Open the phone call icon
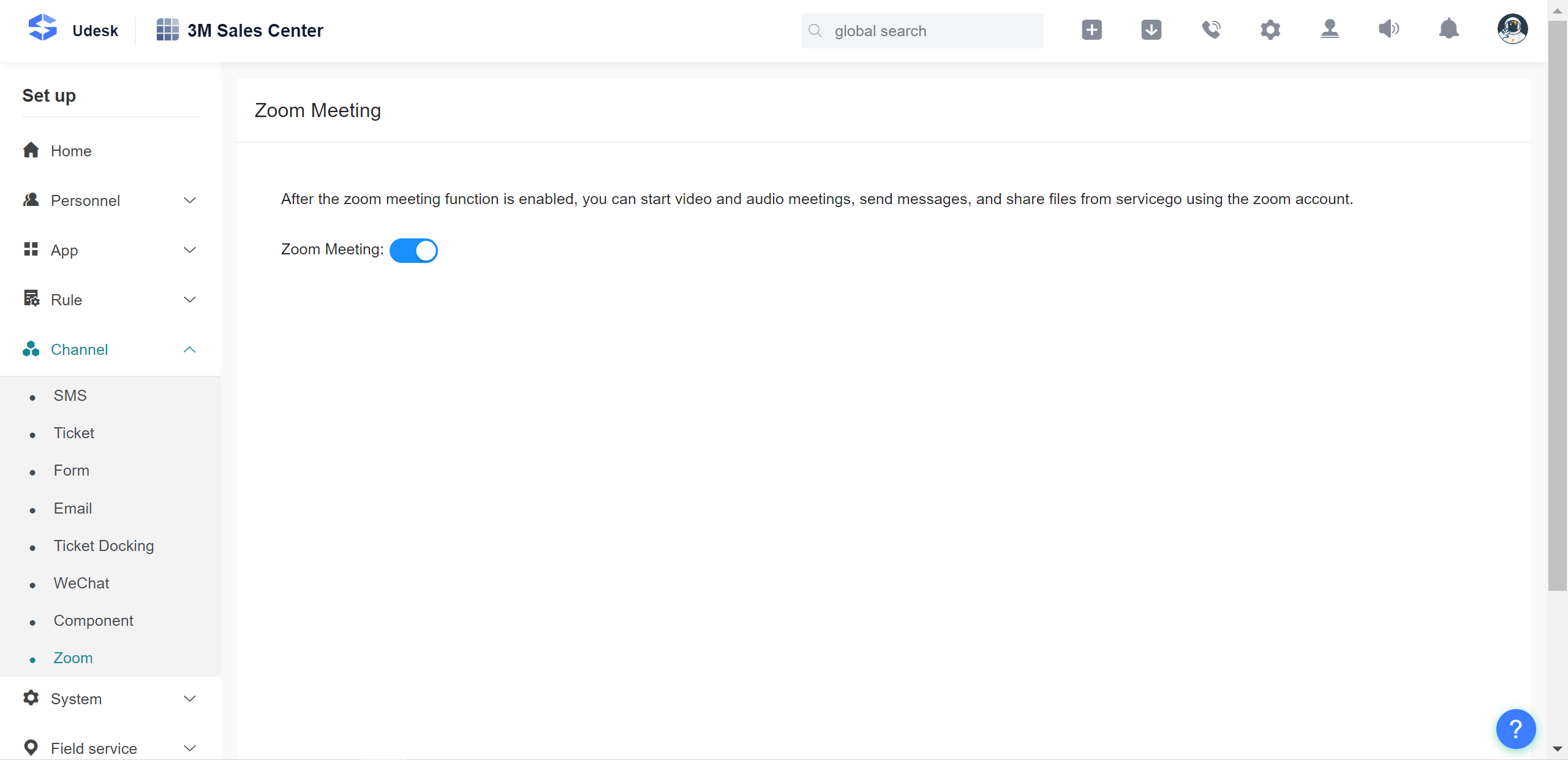The height and width of the screenshot is (760, 1568). tap(1211, 29)
